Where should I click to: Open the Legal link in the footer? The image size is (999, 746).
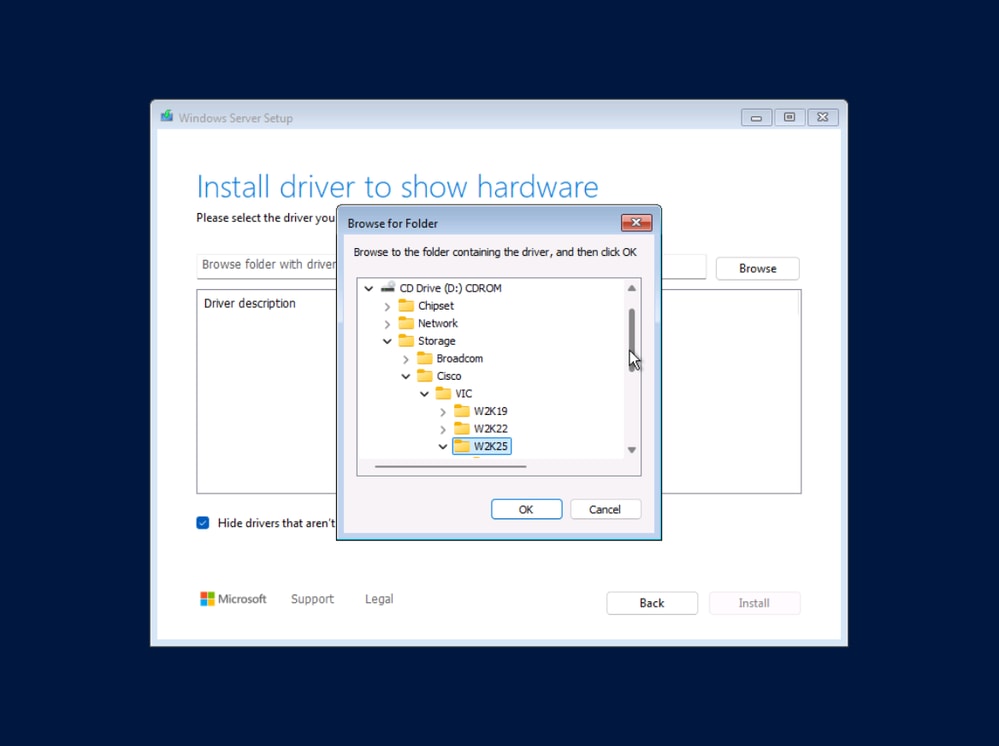pyautogui.click(x=378, y=598)
